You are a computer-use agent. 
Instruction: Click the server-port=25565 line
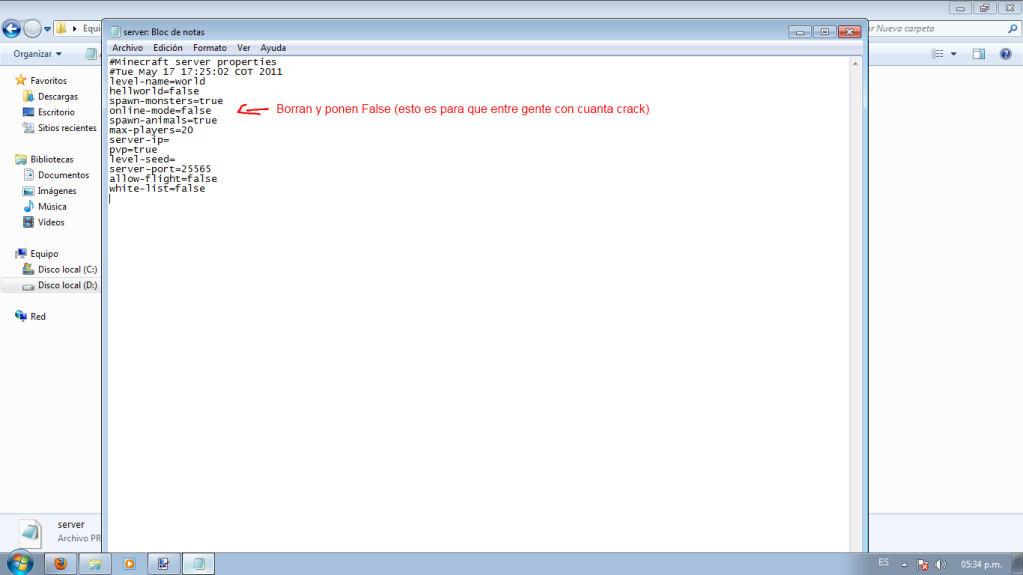click(160, 169)
